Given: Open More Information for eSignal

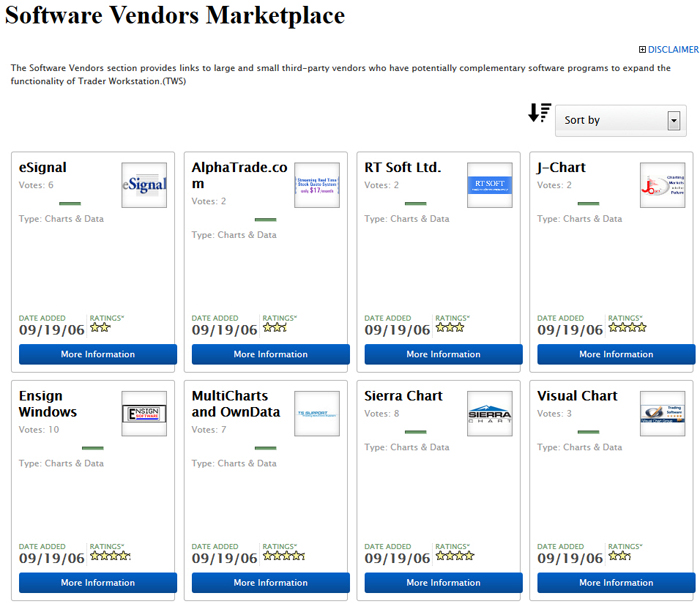Looking at the screenshot, I should click(98, 354).
